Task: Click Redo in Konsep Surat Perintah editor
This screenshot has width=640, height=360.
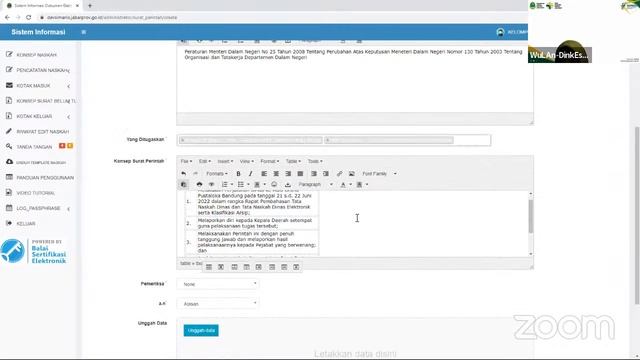Action: (x=196, y=174)
